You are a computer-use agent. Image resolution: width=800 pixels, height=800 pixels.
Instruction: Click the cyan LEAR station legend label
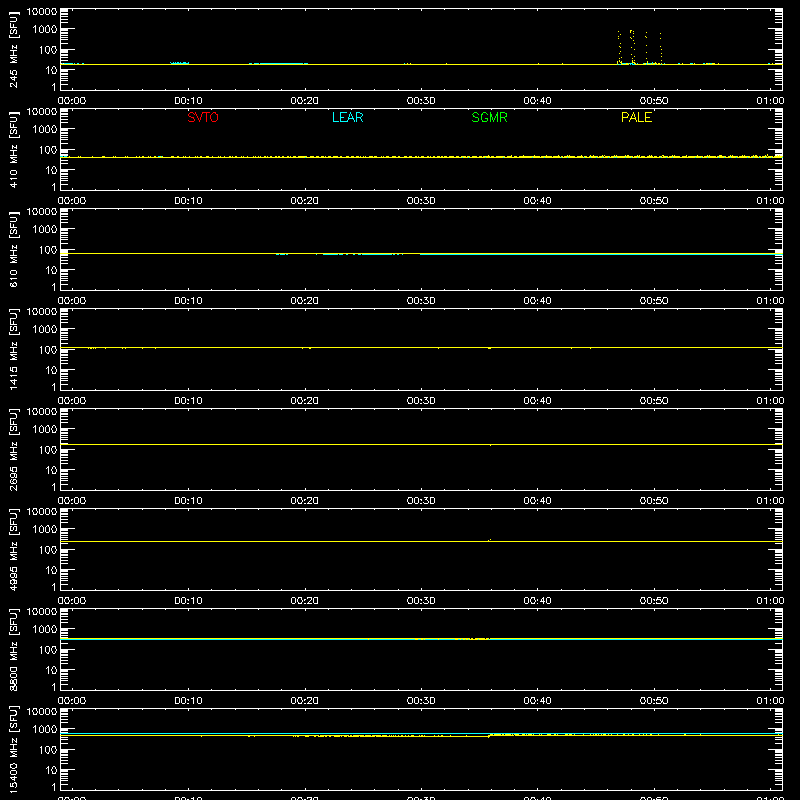[347, 117]
